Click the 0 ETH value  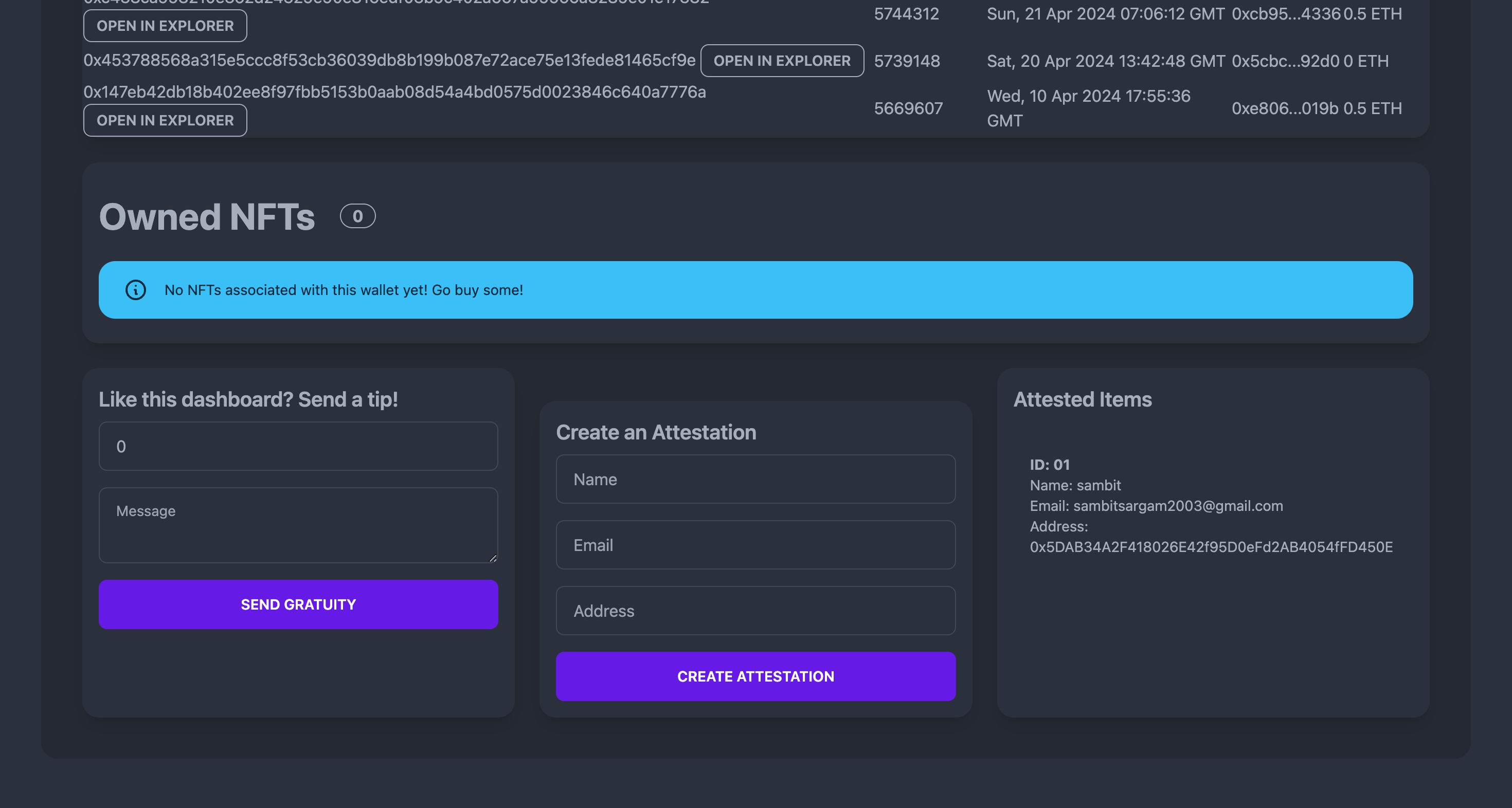1366,61
